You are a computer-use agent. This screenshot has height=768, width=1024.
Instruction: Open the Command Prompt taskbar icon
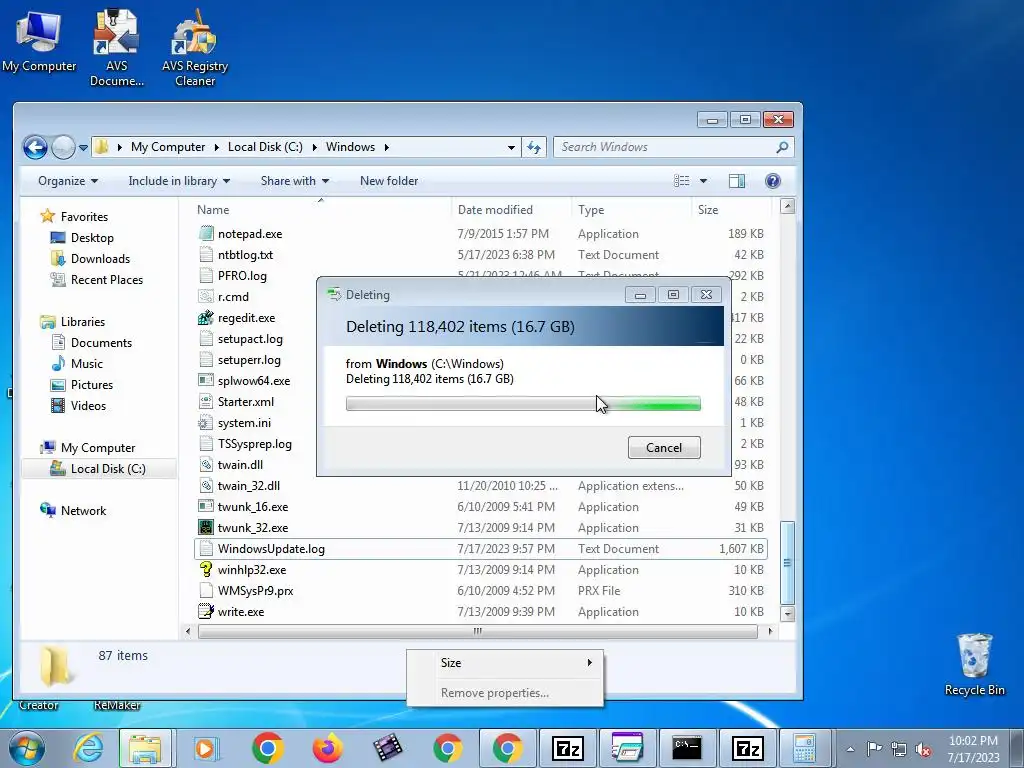click(687, 748)
